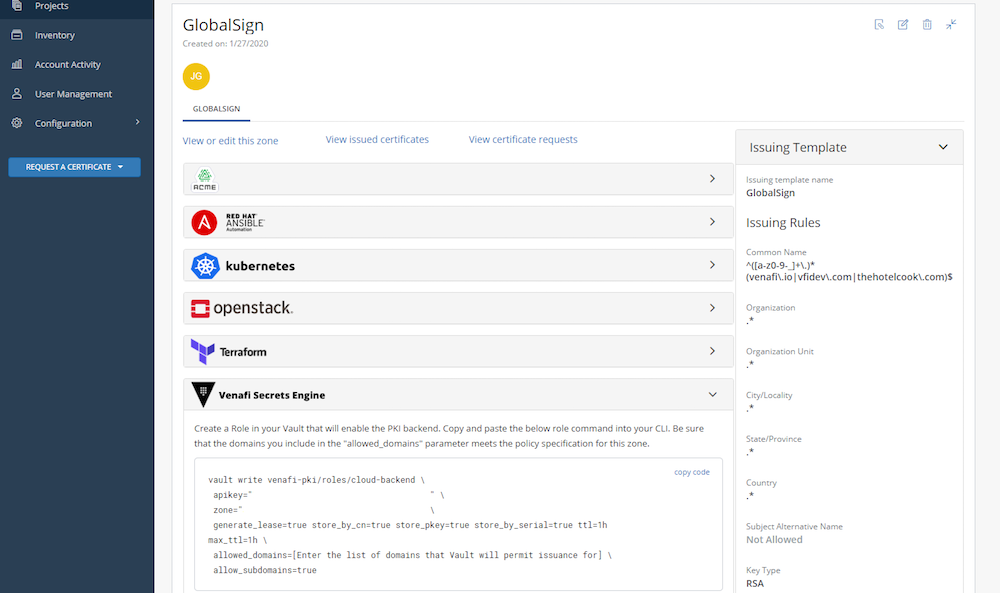This screenshot has height=593, width=1000.
Task: Expand the Terraform row chevron
Action: coord(712,351)
